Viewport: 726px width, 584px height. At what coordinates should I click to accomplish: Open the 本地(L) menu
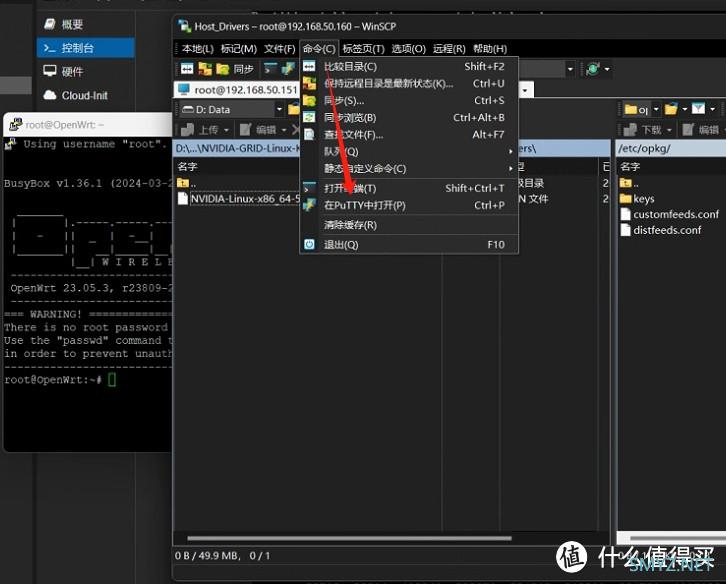[198, 49]
